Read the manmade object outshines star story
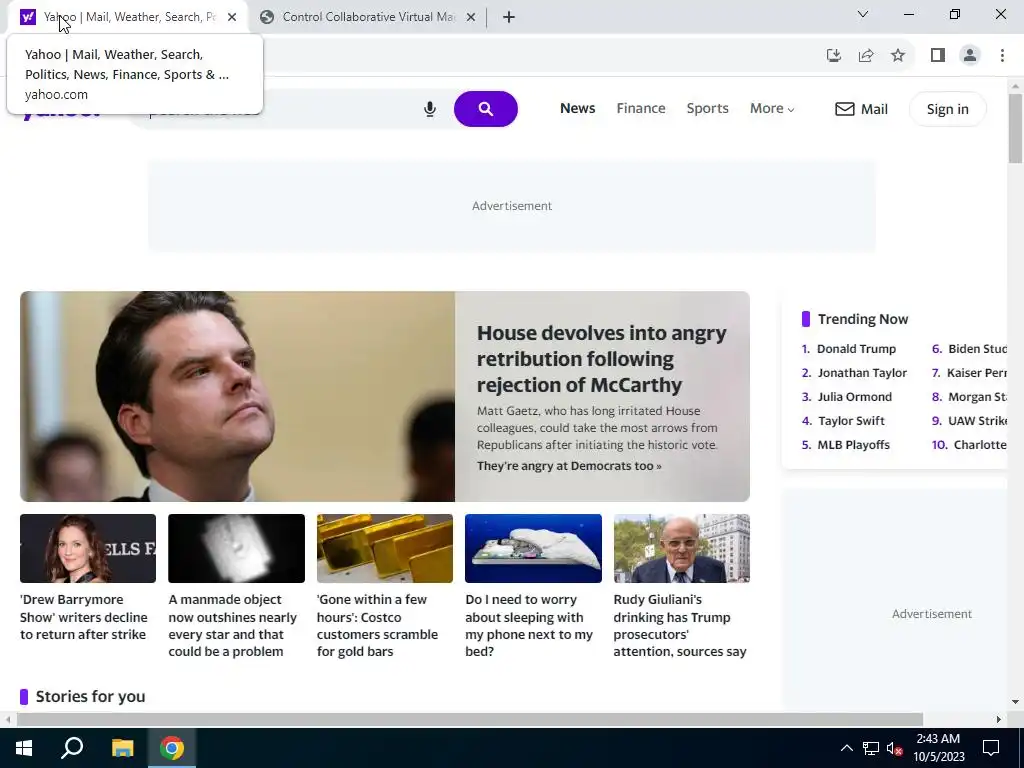The width and height of the screenshot is (1024, 768). click(x=232, y=625)
